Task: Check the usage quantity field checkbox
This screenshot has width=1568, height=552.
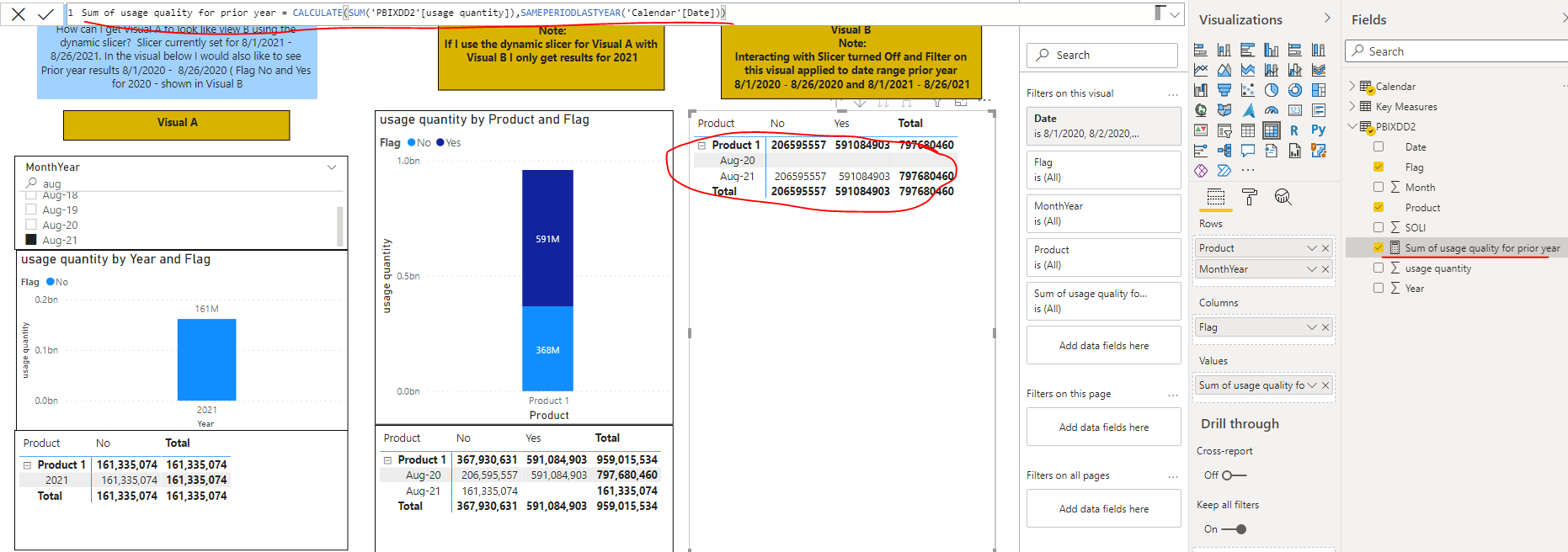Action: (x=1379, y=268)
